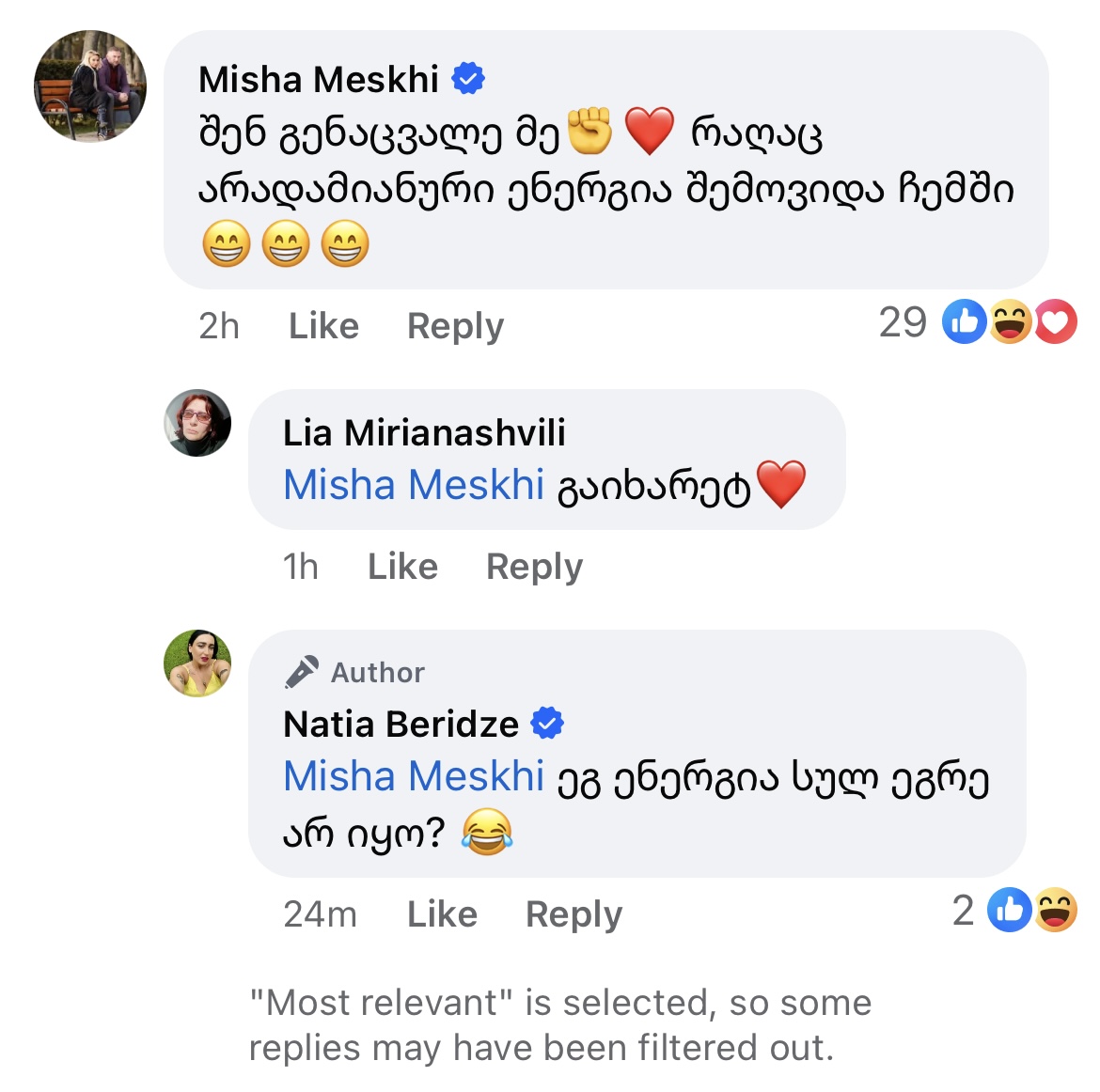
Task: Click Lia Mirianashvili's avatar photo
Action: point(197,423)
